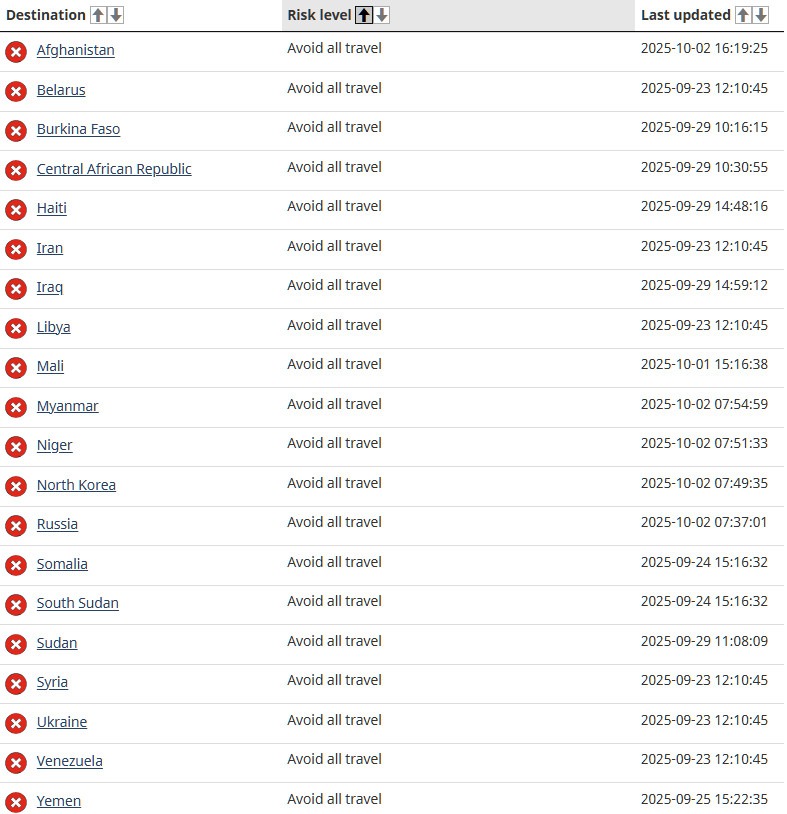The width and height of the screenshot is (787, 814).
Task: Open the Burkina Faso destination link
Action: click(x=78, y=129)
